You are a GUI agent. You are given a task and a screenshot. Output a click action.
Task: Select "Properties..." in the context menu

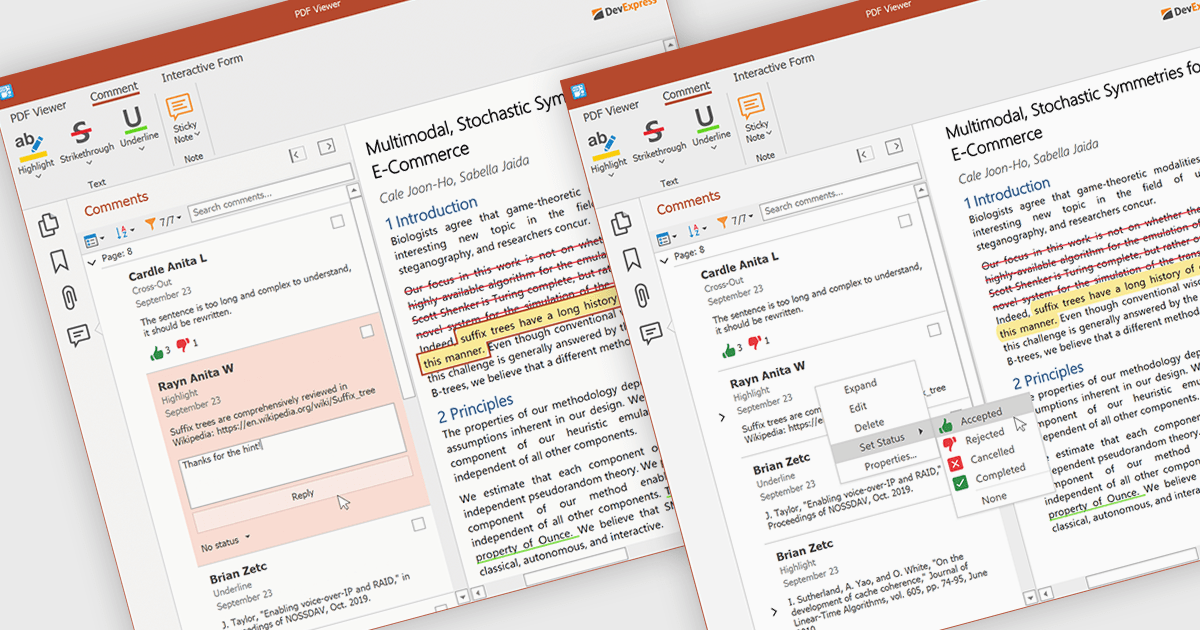[890, 459]
